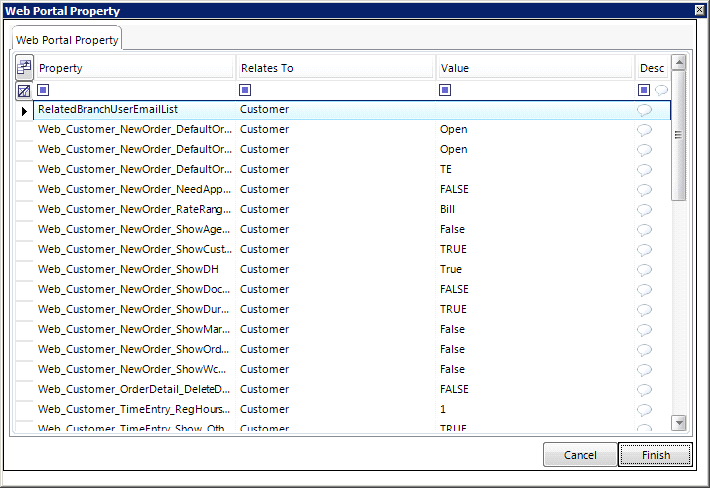Click the Bill value cell

pyautogui.click(x=535, y=209)
